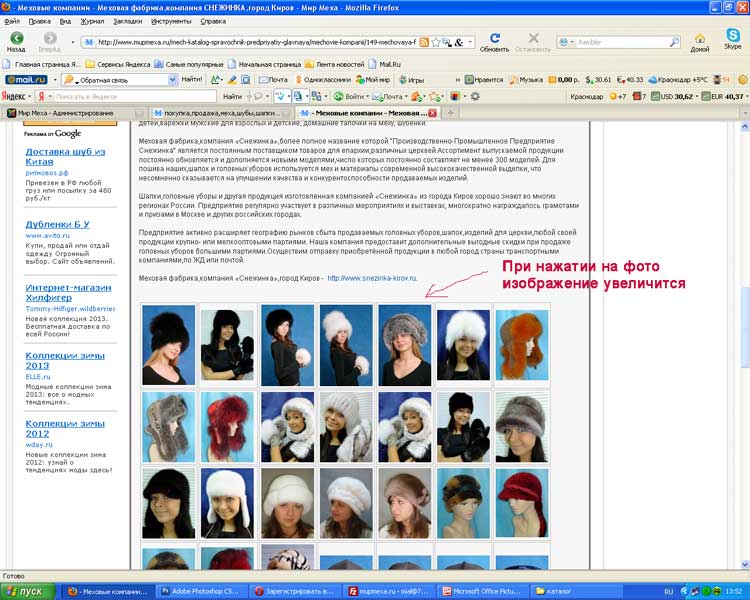This screenshot has width=750, height=600.
Task: Open the Файл menu
Action: pos(12,21)
